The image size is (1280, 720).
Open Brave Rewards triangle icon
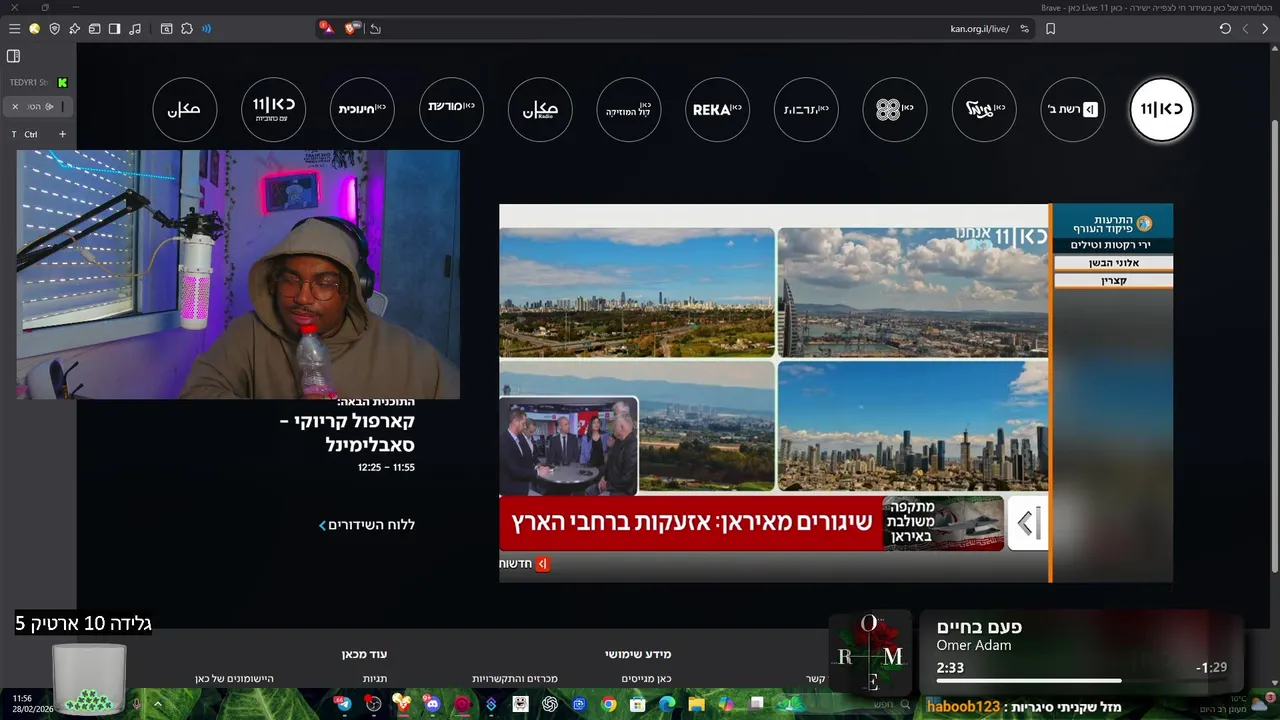tap(327, 28)
